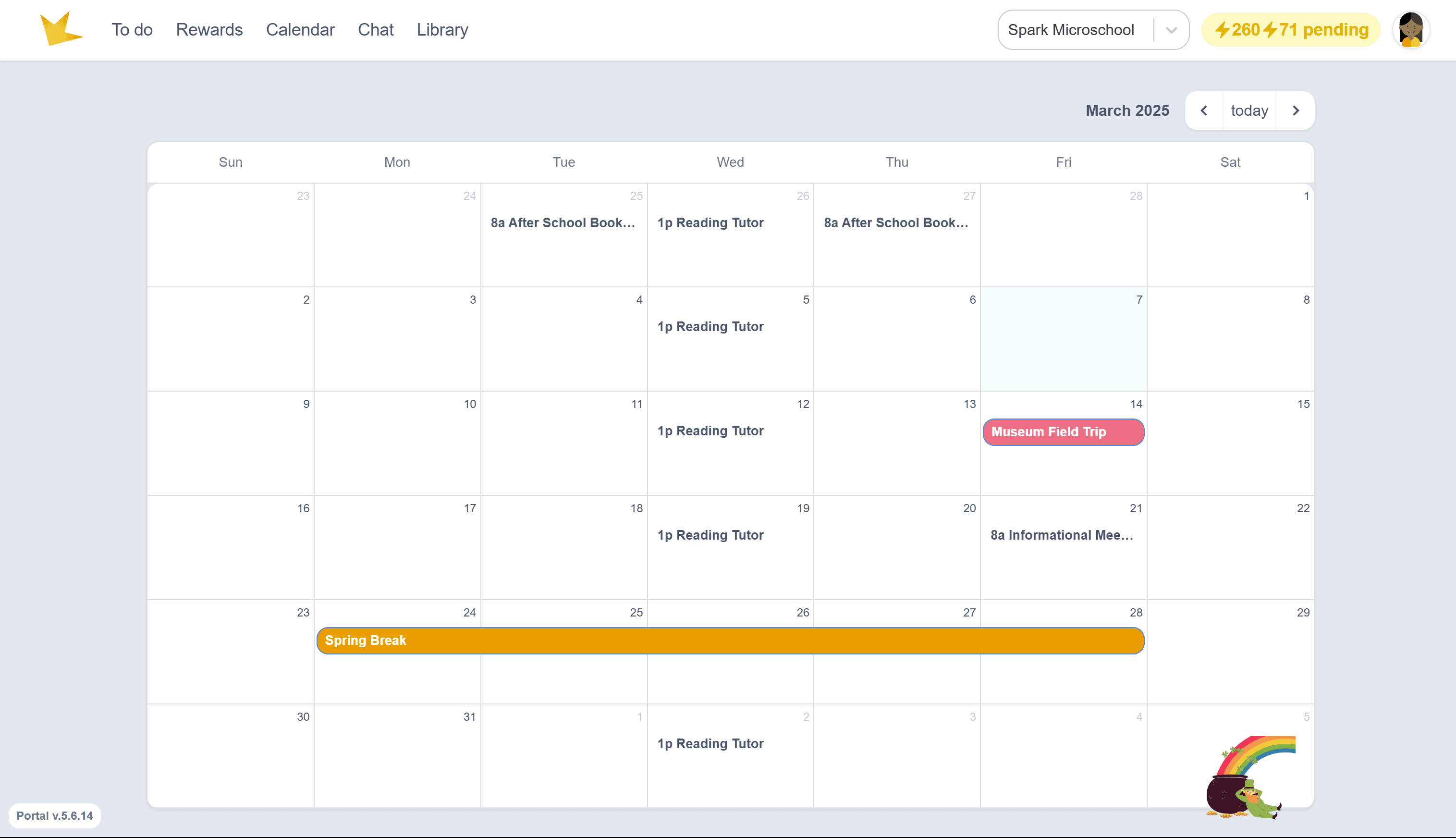Open the 8a Informational Meeting event on March 21
The width and height of the screenshot is (1456, 838).
tap(1061, 535)
